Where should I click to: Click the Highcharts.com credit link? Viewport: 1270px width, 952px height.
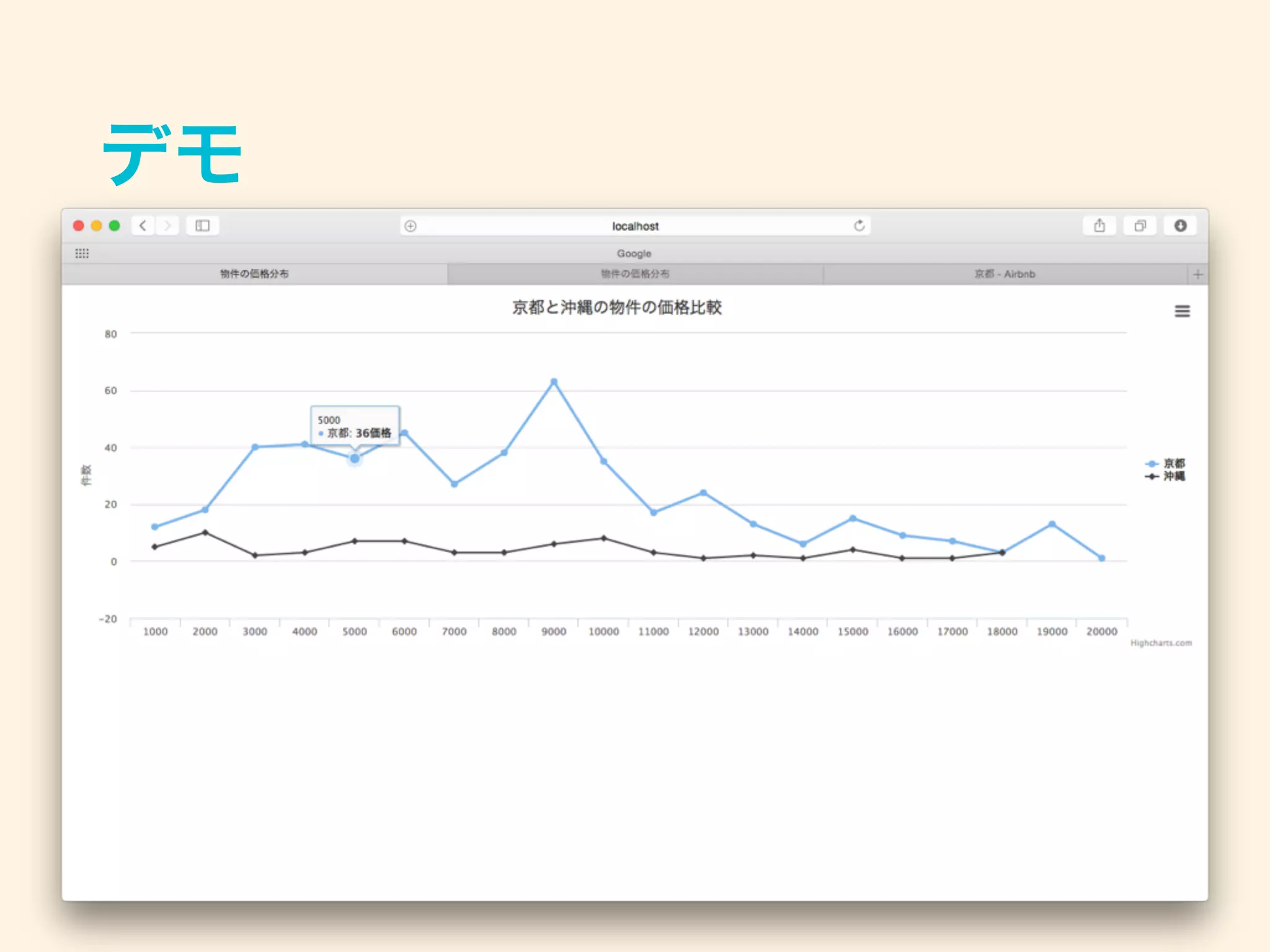(1161, 643)
